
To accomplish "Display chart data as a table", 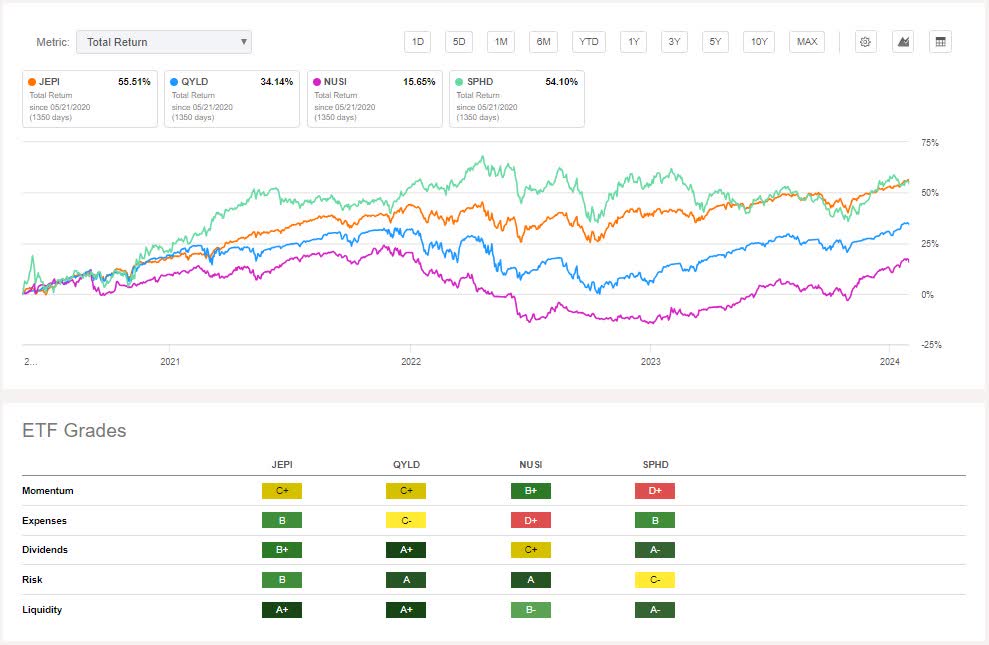I will 939,42.
